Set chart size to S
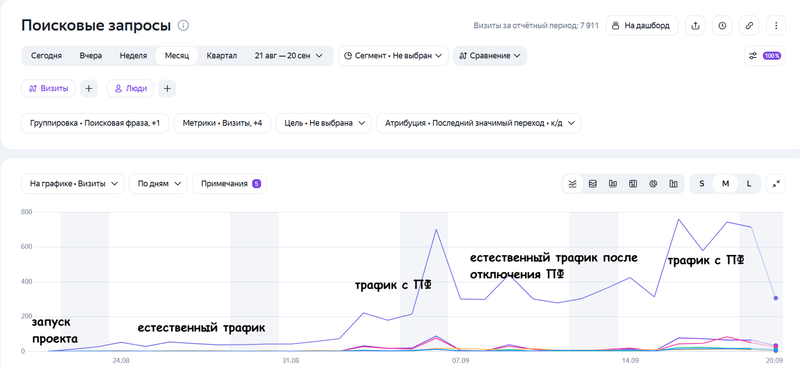 [702, 184]
